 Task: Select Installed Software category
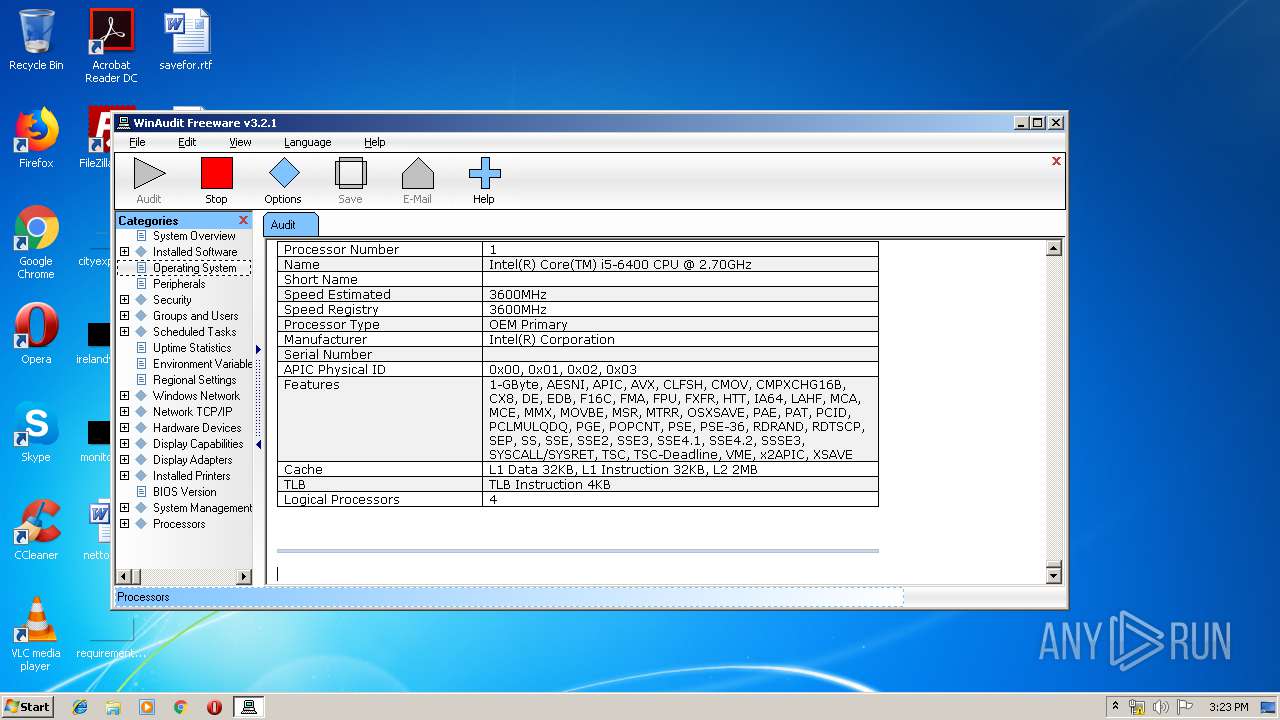[x=195, y=252]
